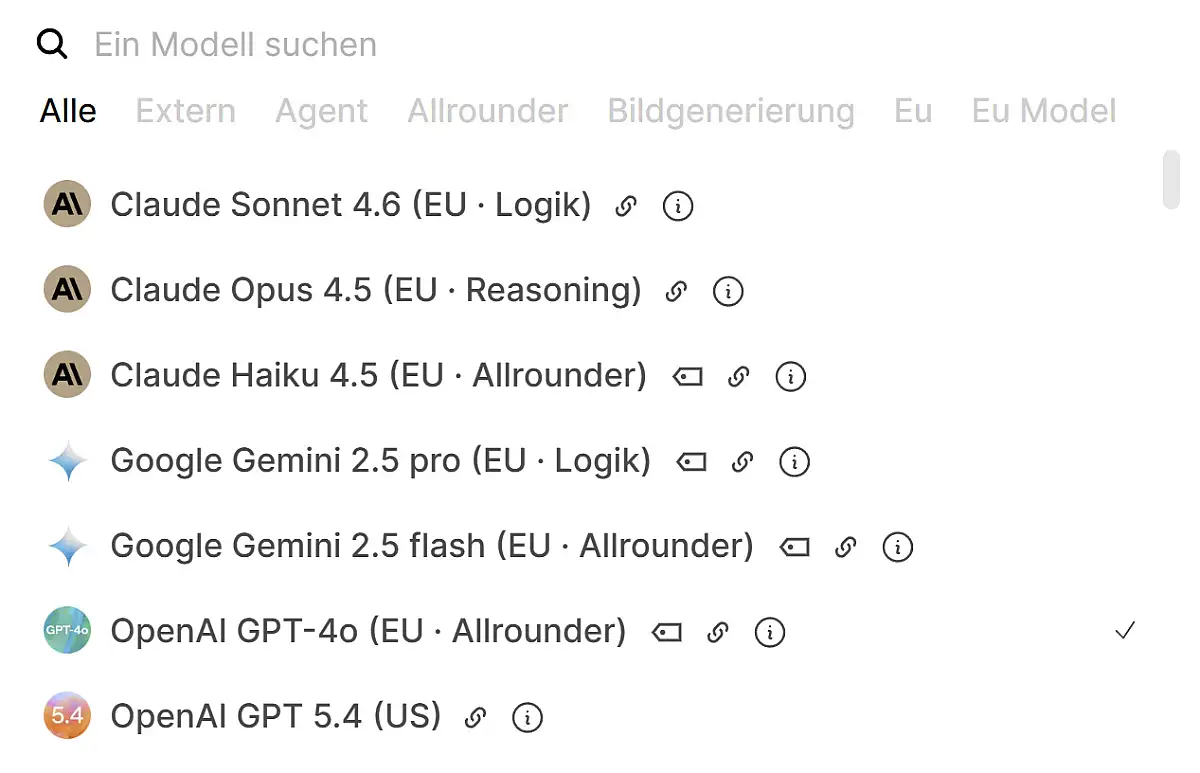
Task: Open info for Google Gemini 2.5 pro
Action: [x=794, y=462]
